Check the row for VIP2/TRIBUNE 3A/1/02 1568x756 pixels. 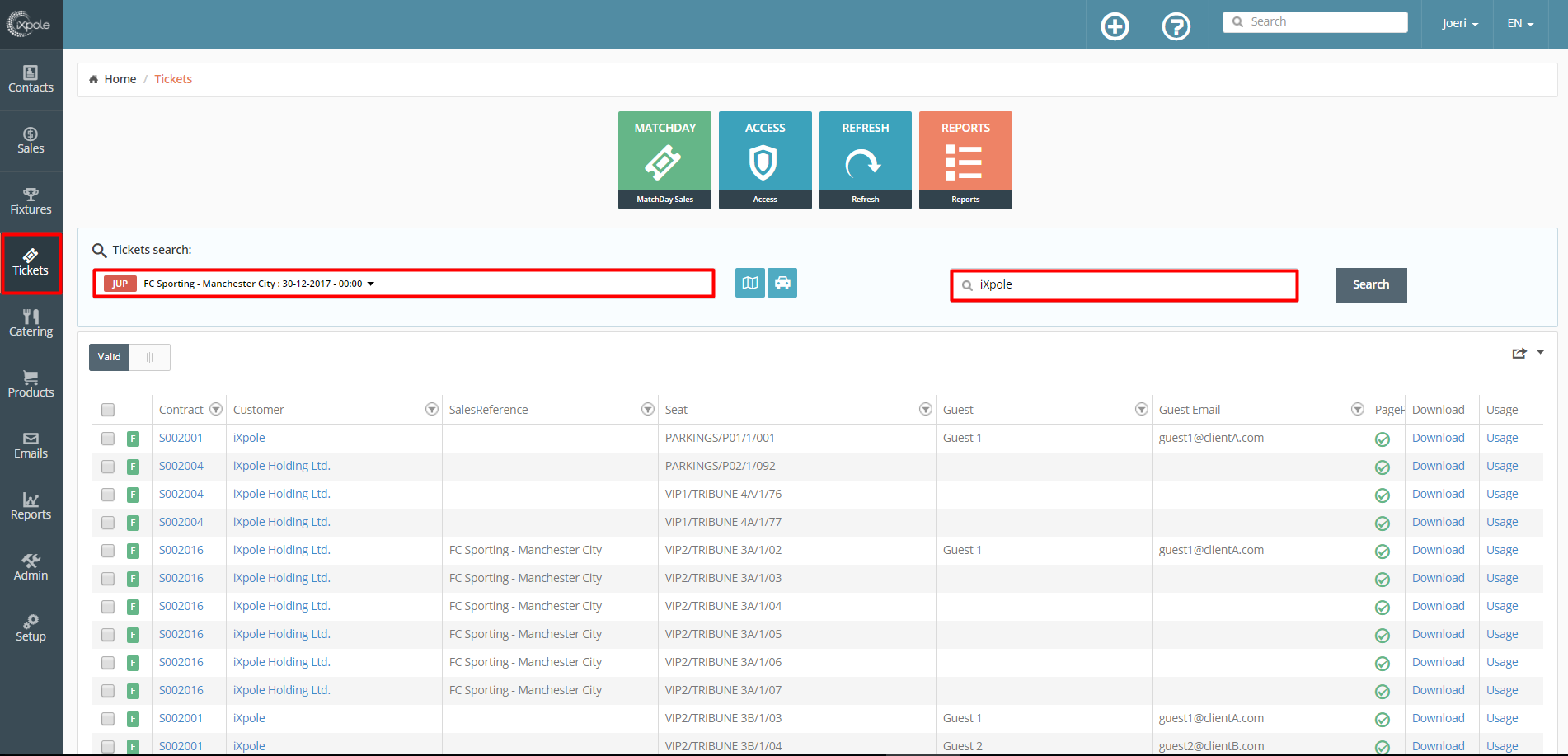point(108,551)
